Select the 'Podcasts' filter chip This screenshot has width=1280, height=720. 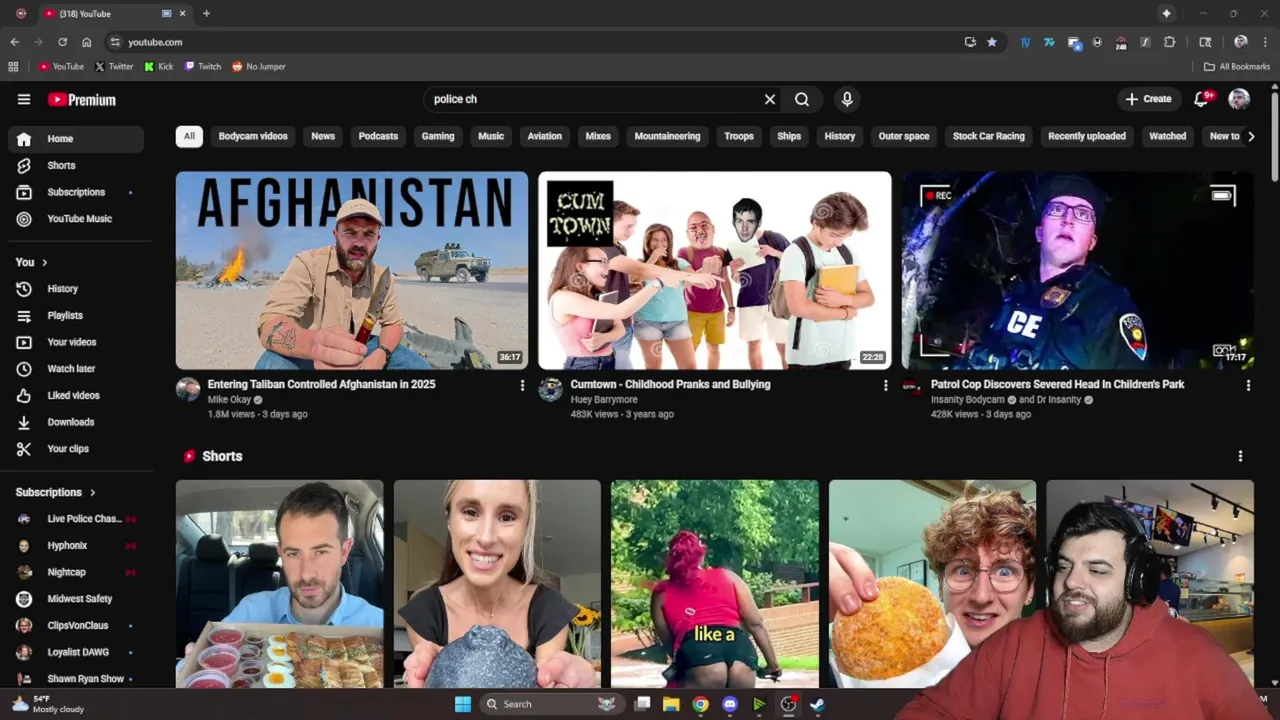click(378, 136)
